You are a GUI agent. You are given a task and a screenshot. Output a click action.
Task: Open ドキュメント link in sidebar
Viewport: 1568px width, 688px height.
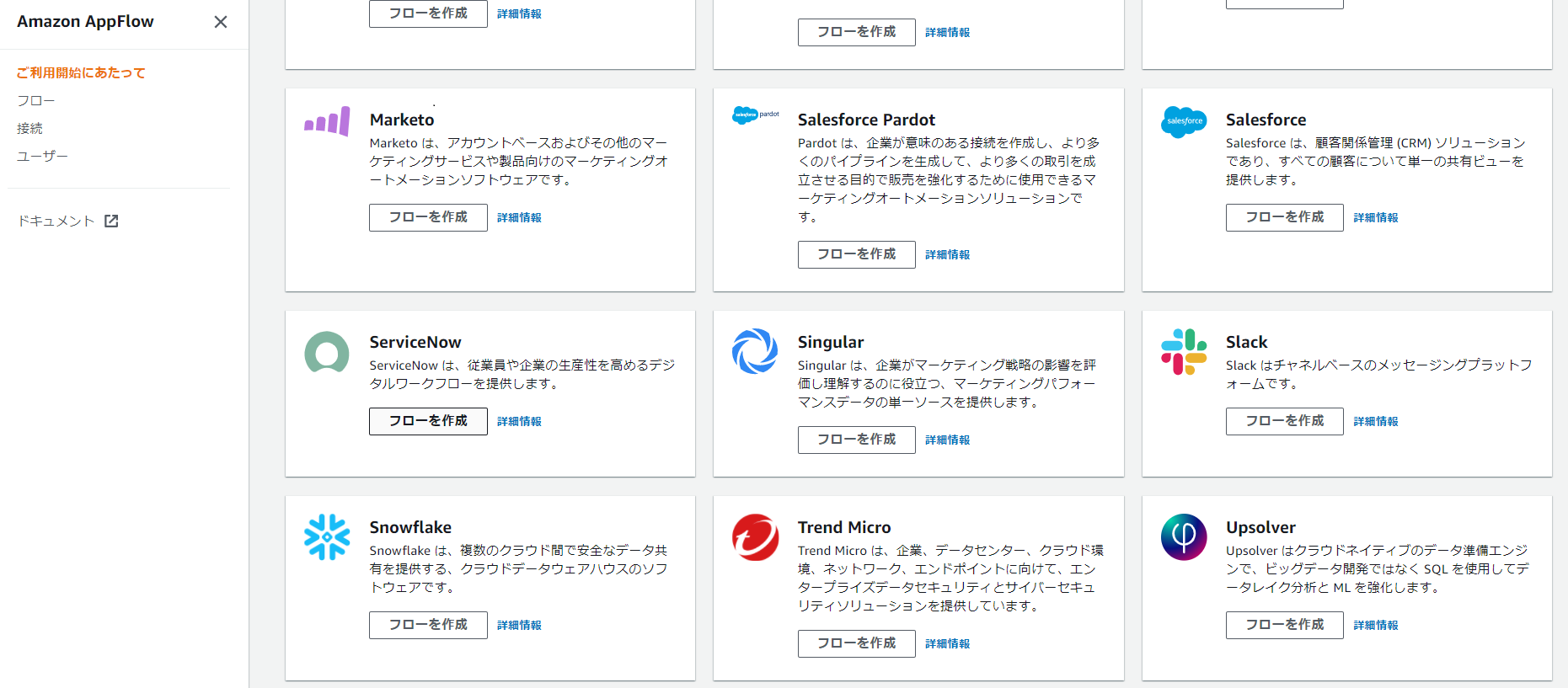click(x=56, y=221)
